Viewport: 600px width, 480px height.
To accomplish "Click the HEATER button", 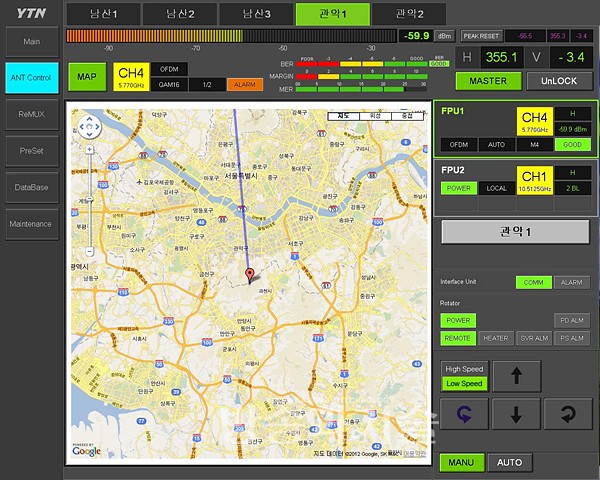I will [496, 338].
